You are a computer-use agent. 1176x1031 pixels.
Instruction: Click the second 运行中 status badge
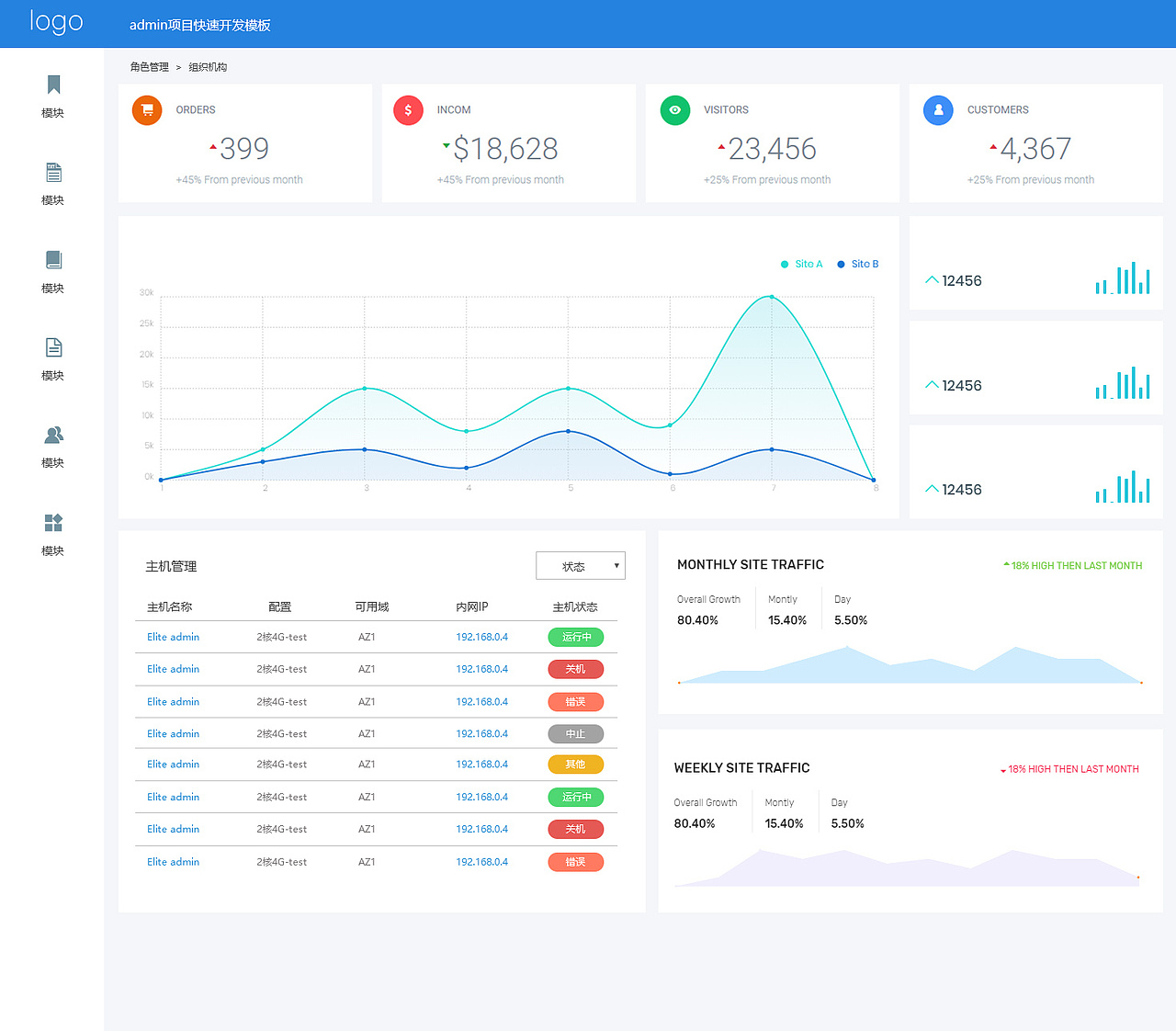[576, 797]
